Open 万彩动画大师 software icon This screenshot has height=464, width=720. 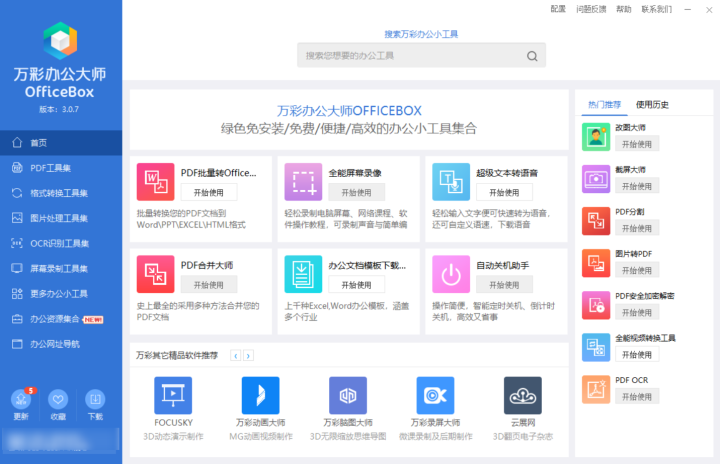260,396
